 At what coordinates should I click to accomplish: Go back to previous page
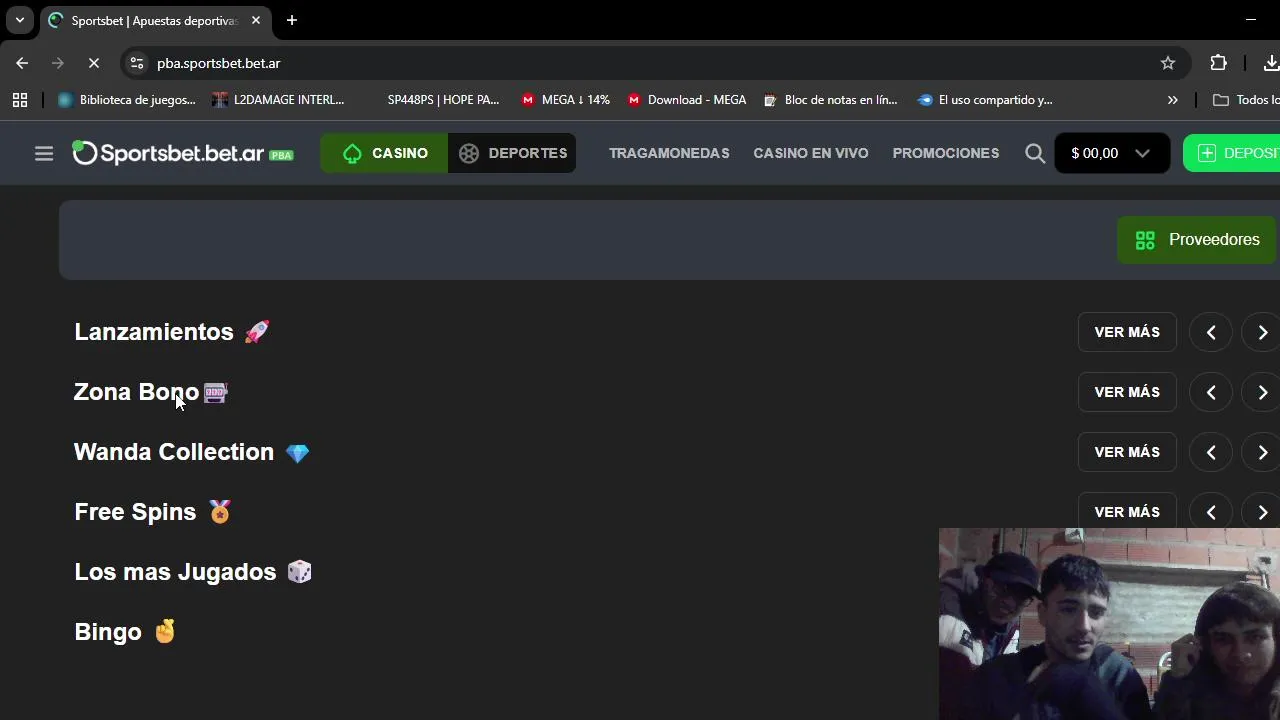point(22,63)
